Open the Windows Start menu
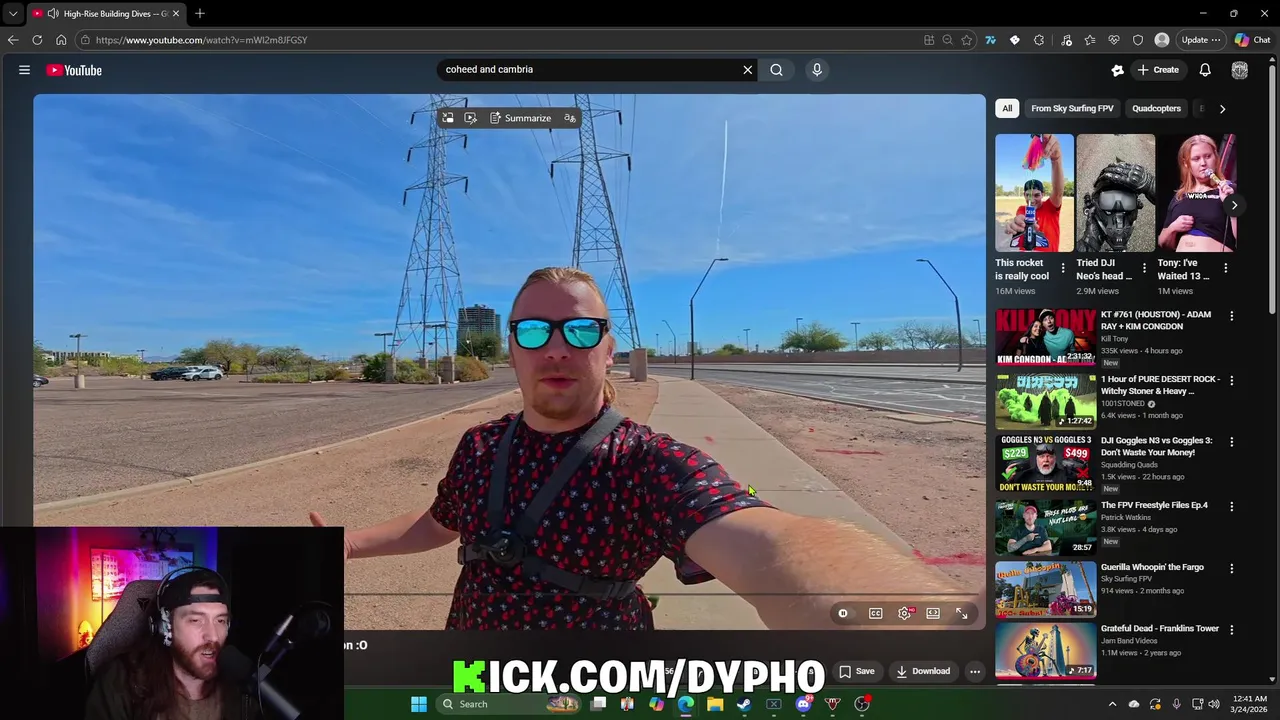 point(419,704)
